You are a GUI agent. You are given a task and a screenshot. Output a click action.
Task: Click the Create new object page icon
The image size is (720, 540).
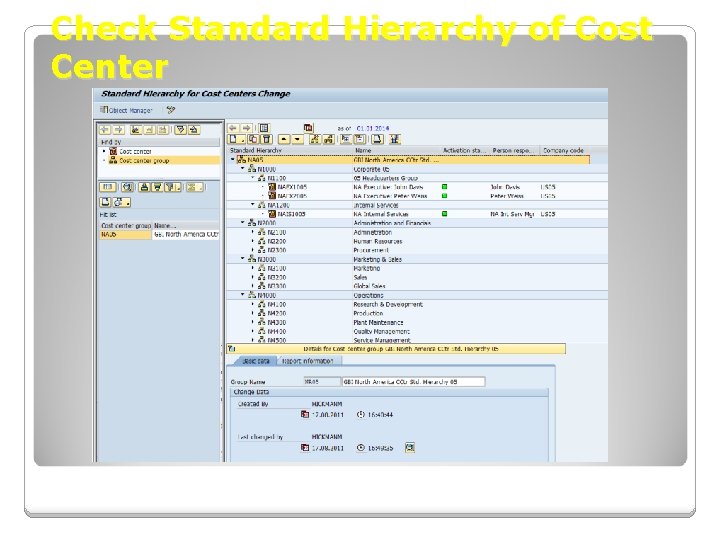click(235, 140)
